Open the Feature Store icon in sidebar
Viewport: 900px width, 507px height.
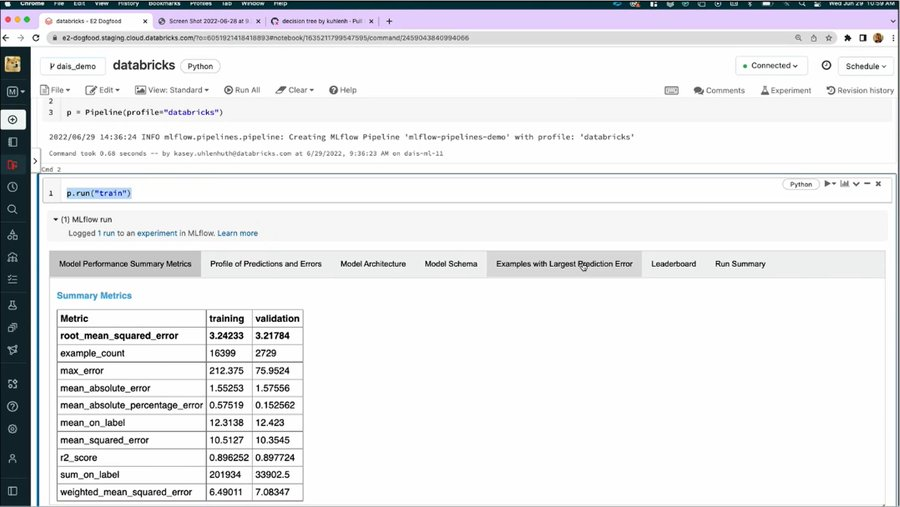13,327
